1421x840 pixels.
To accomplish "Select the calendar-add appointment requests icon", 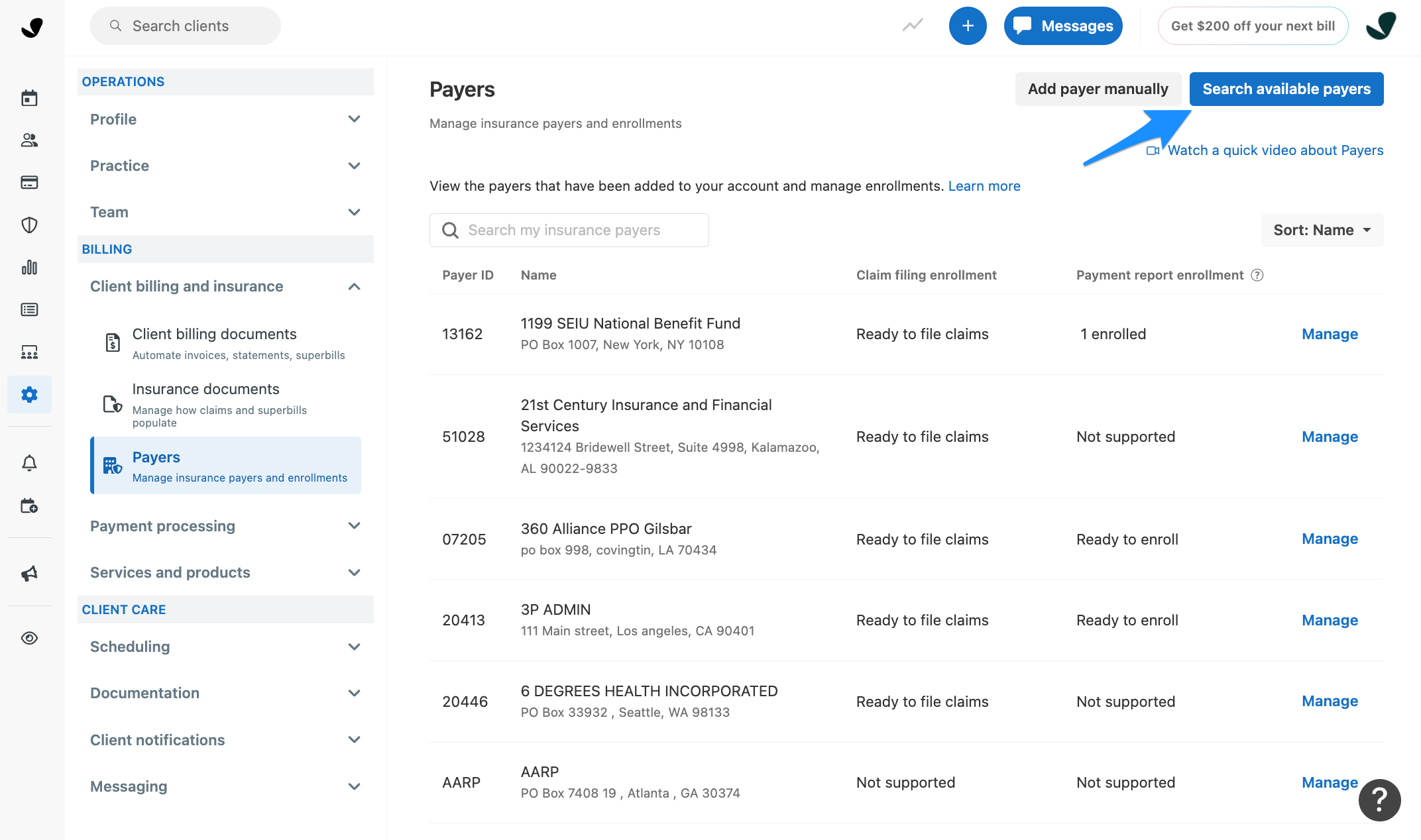I will pyautogui.click(x=29, y=505).
